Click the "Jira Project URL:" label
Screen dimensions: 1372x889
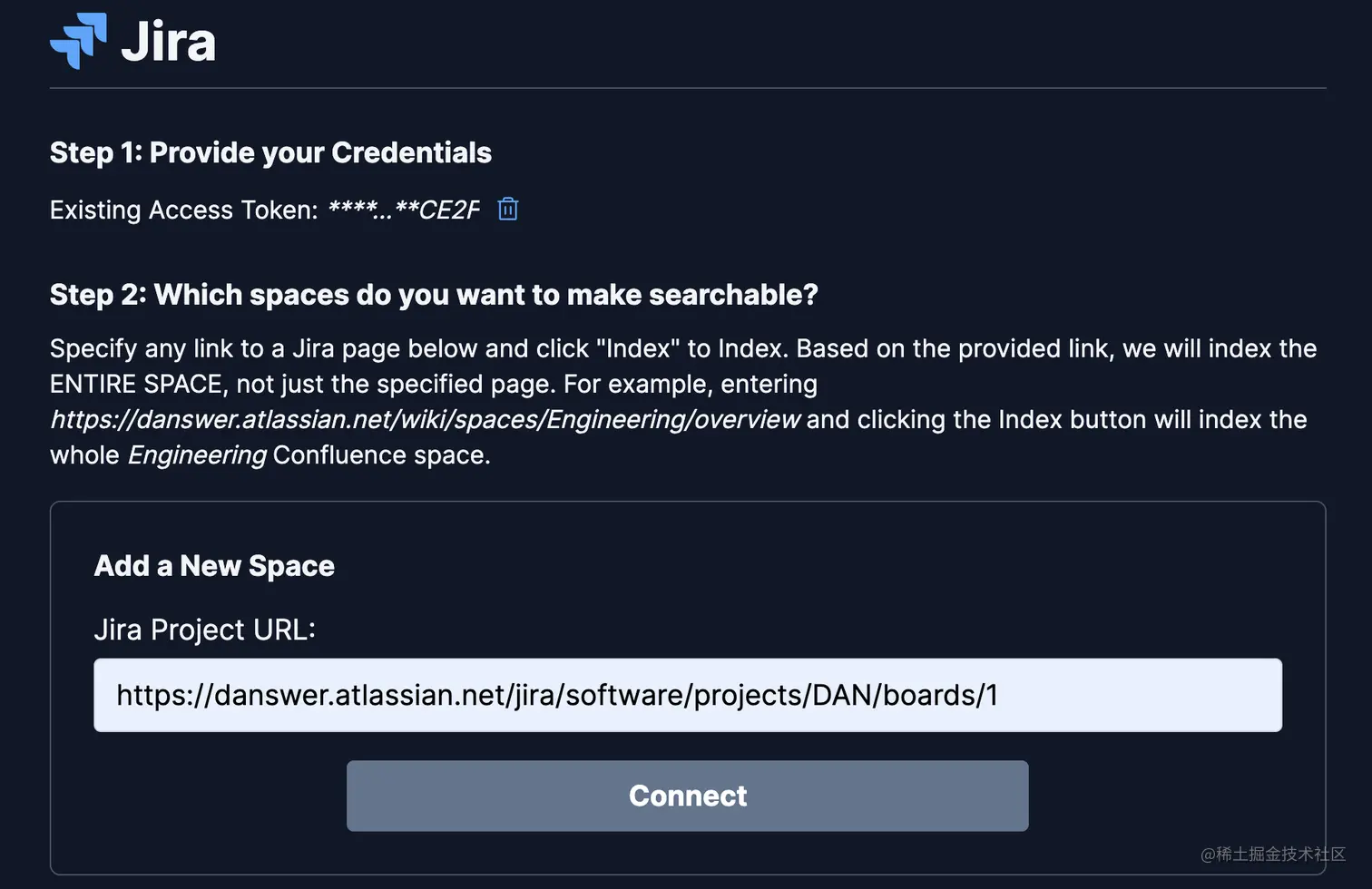[204, 630]
